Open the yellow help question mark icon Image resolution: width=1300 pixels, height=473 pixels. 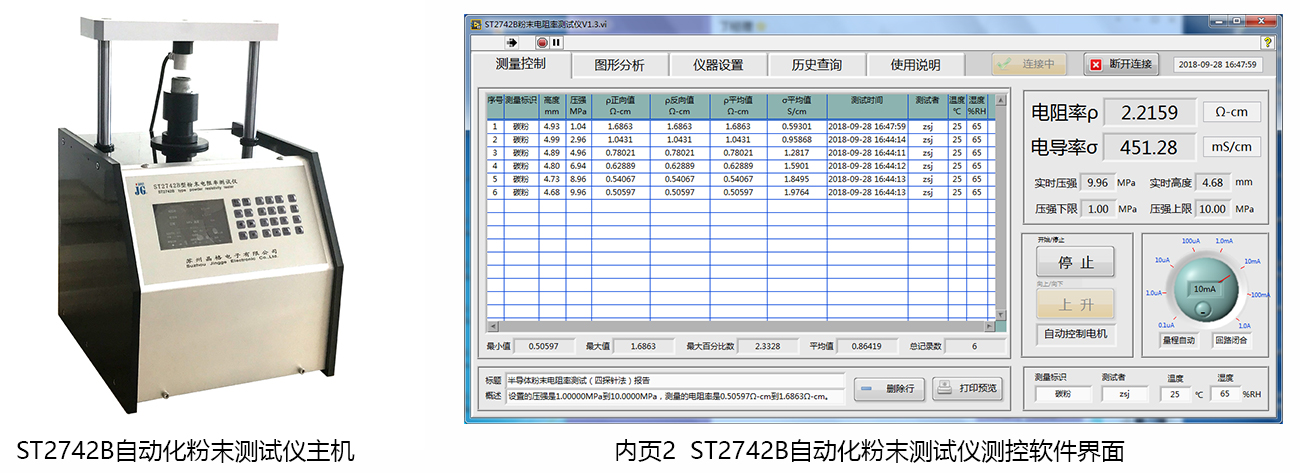pos(1267,43)
